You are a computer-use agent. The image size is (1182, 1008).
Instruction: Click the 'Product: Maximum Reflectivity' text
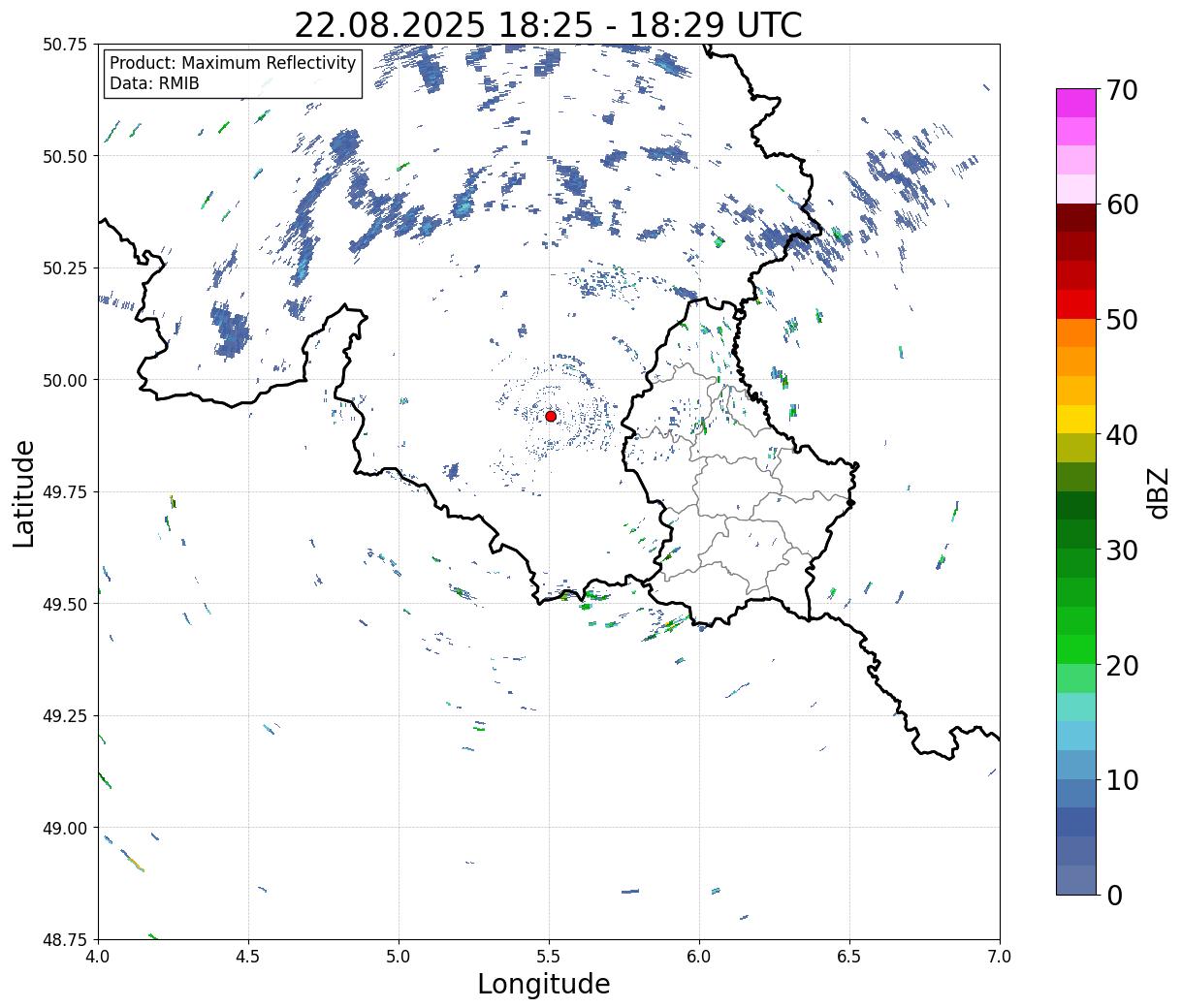233,63
